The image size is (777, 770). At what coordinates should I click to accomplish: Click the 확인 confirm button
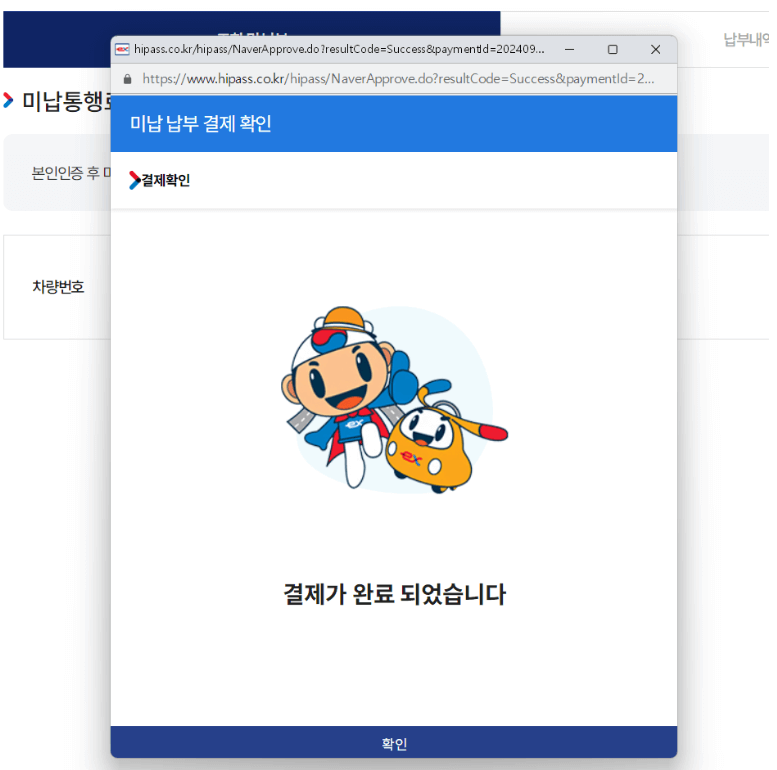point(393,742)
